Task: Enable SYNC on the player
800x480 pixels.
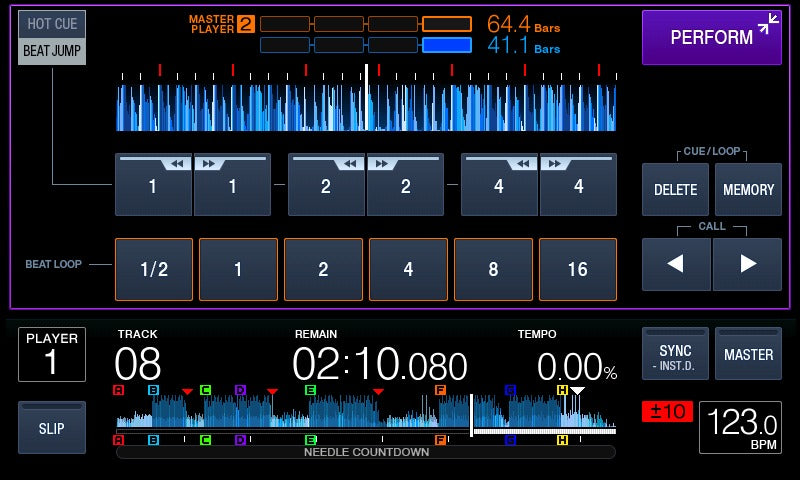Action: coord(675,354)
